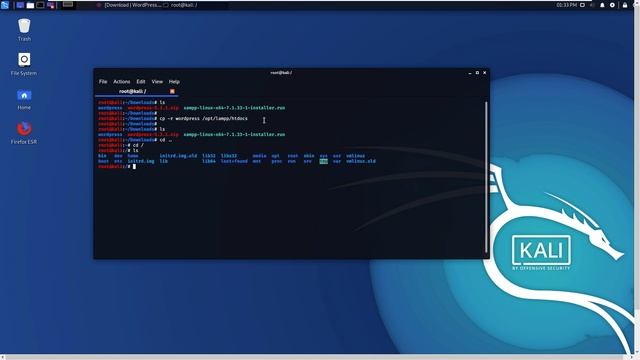Click the lock screen icon

click(624, 5)
